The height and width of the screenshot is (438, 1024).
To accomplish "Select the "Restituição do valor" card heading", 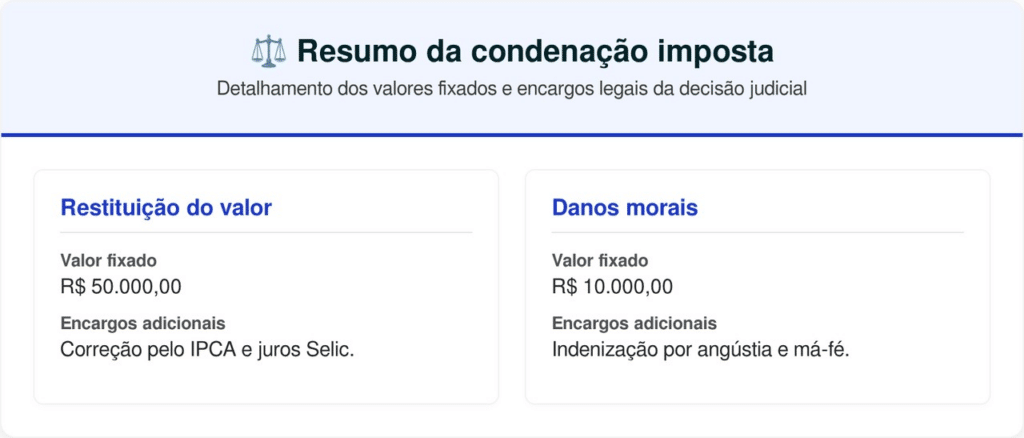I will point(166,208).
